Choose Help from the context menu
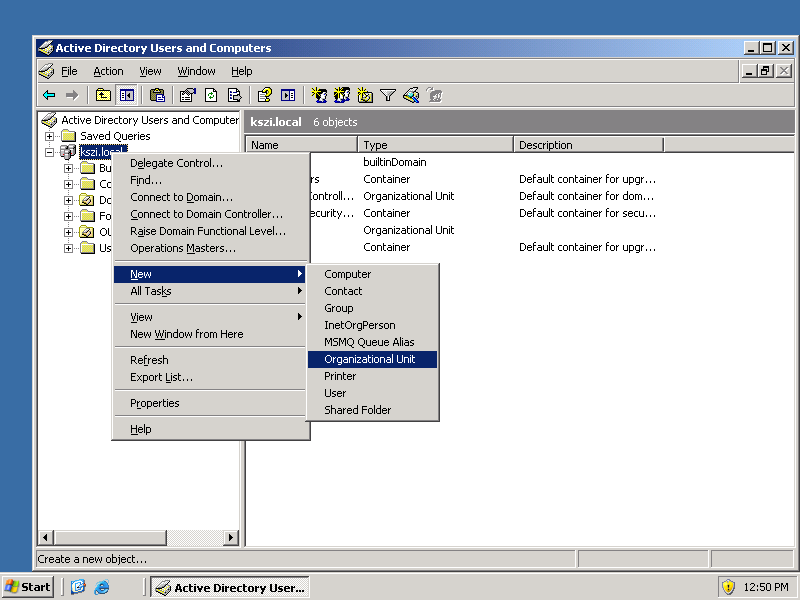The width and height of the screenshot is (800, 600). [210, 429]
